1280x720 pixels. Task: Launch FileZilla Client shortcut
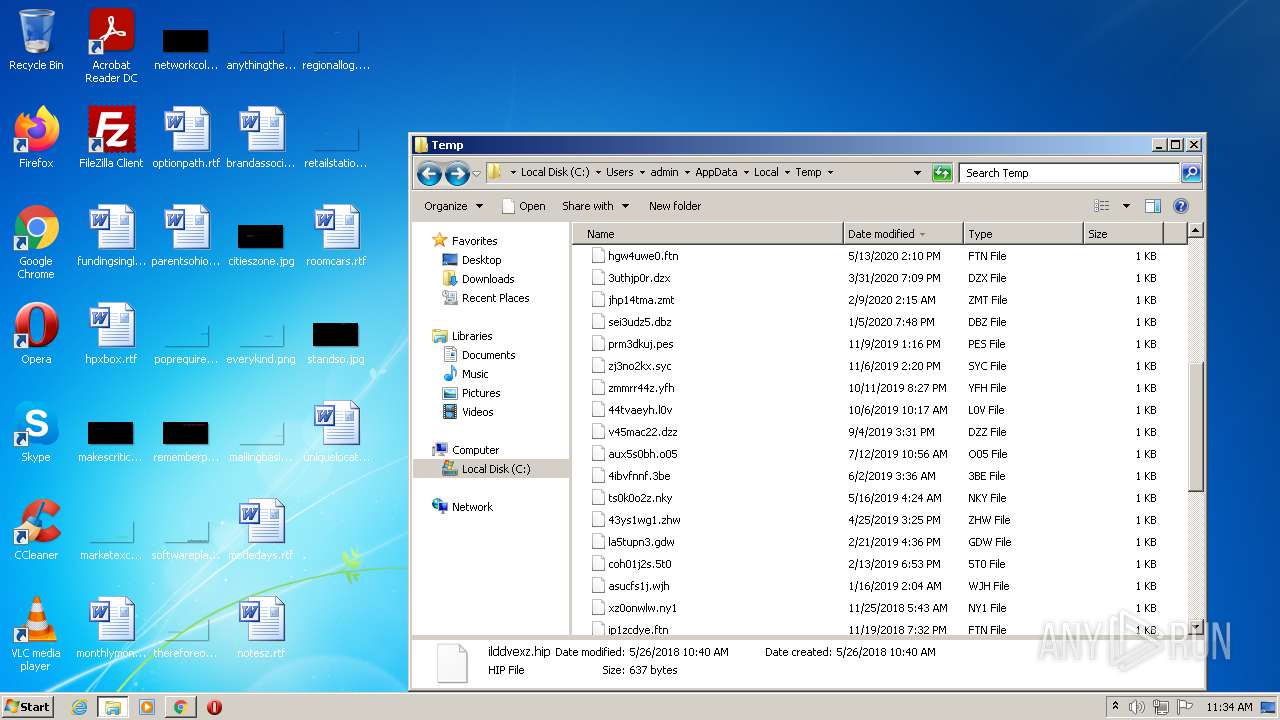111,138
